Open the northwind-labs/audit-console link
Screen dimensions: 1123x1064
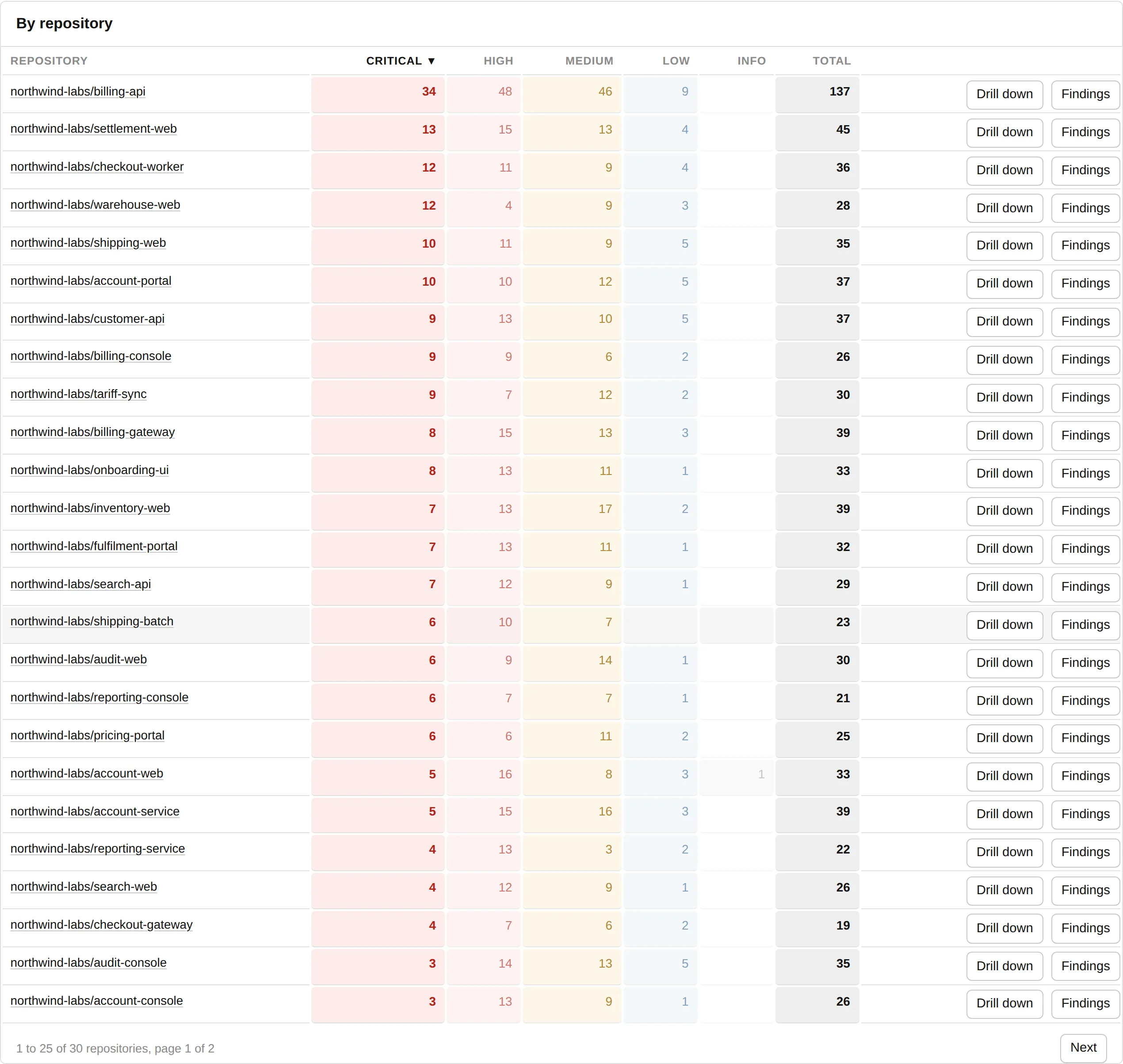[x=88, y=963]
